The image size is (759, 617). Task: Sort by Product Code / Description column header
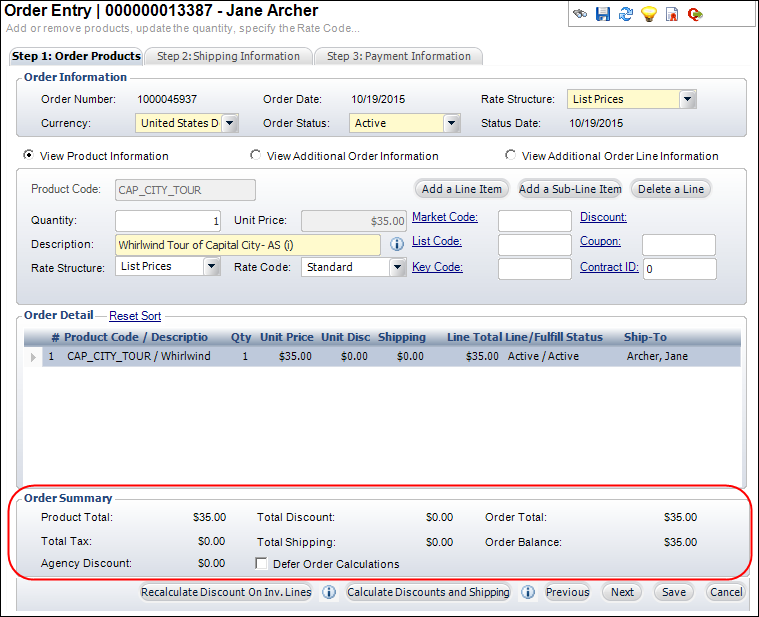(136, 337)
